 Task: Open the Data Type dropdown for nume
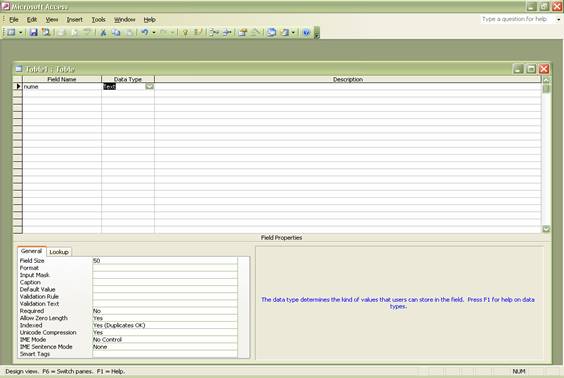click(149, 86)
